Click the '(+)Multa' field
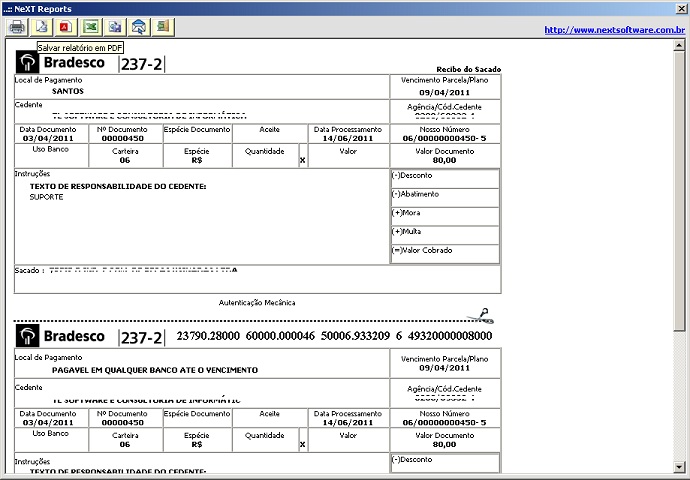 click(445, 235)
